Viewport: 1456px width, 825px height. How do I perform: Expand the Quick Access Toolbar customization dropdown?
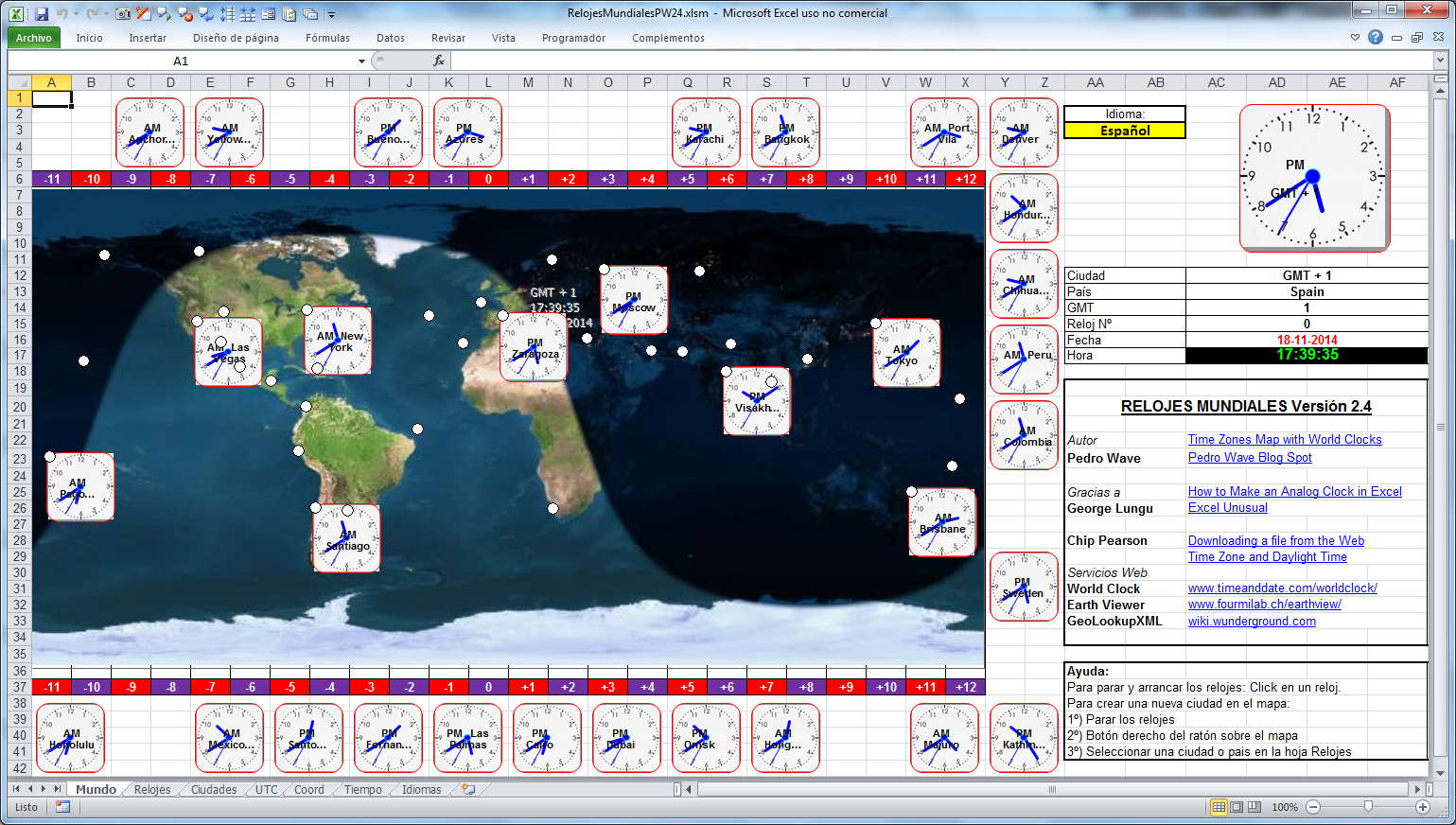329,14
